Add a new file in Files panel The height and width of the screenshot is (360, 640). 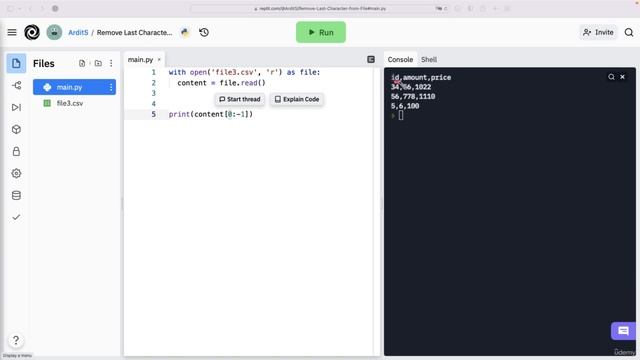click(x=82, y=63)
